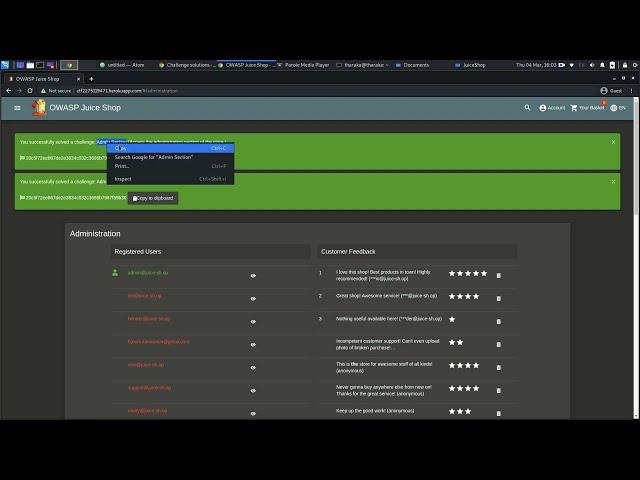Show details for the ciso@juice-sh.op user row
Image resolution: width=640 pixels, height=480 pixels.
(x=253, y=368)
